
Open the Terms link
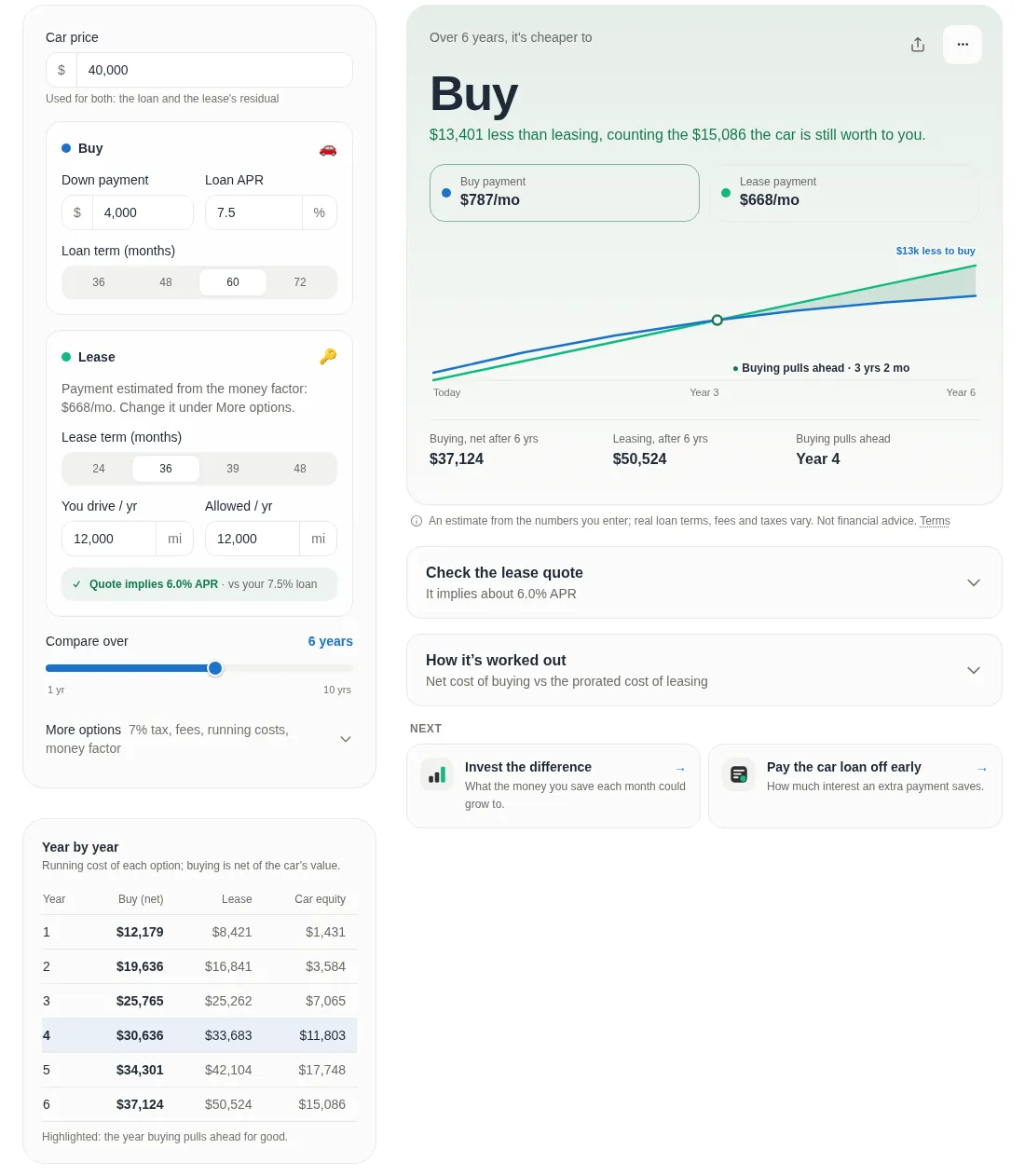point(935,521)
